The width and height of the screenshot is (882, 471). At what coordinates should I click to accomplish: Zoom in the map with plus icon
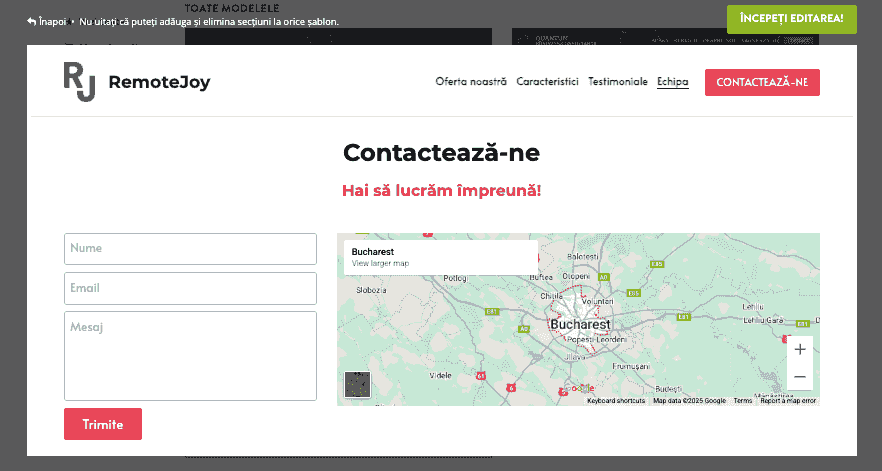pos(800,349)
